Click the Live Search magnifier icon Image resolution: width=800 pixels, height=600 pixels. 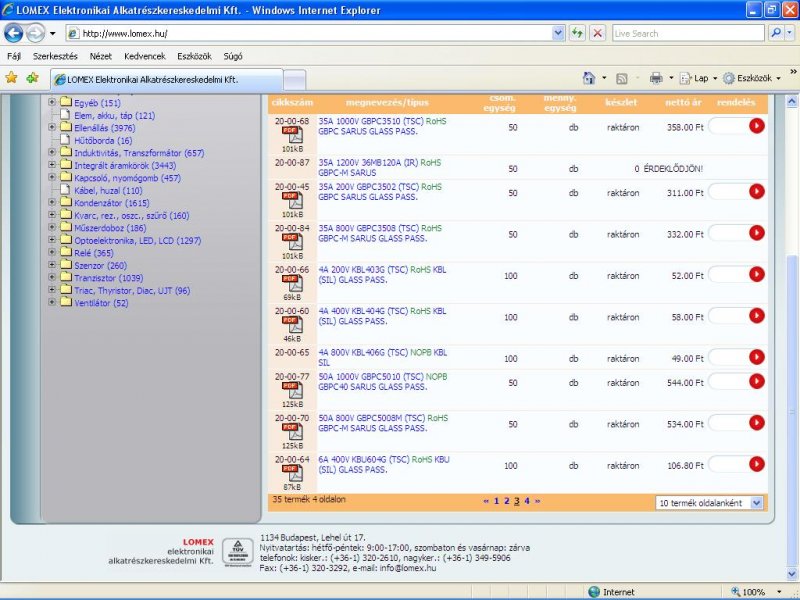pyautogui.click(x=776, y=34)
